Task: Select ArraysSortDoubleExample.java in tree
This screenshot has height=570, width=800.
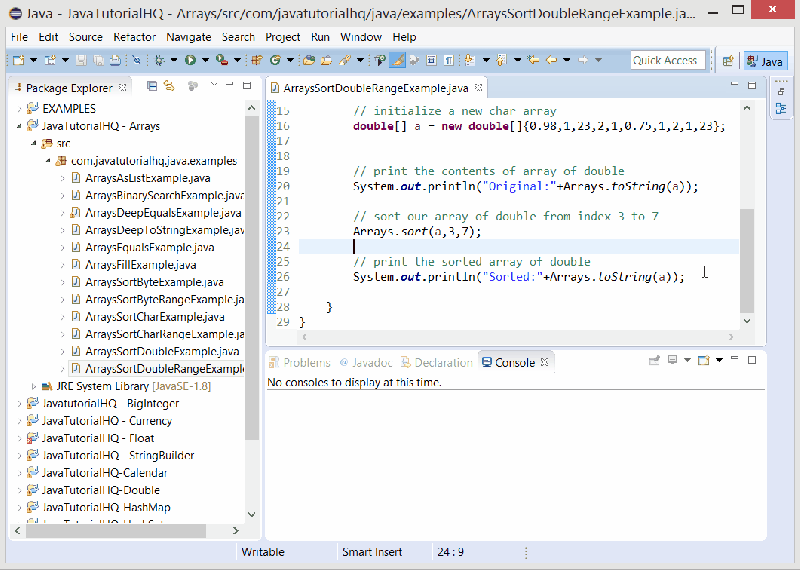Action: [162, 351]
